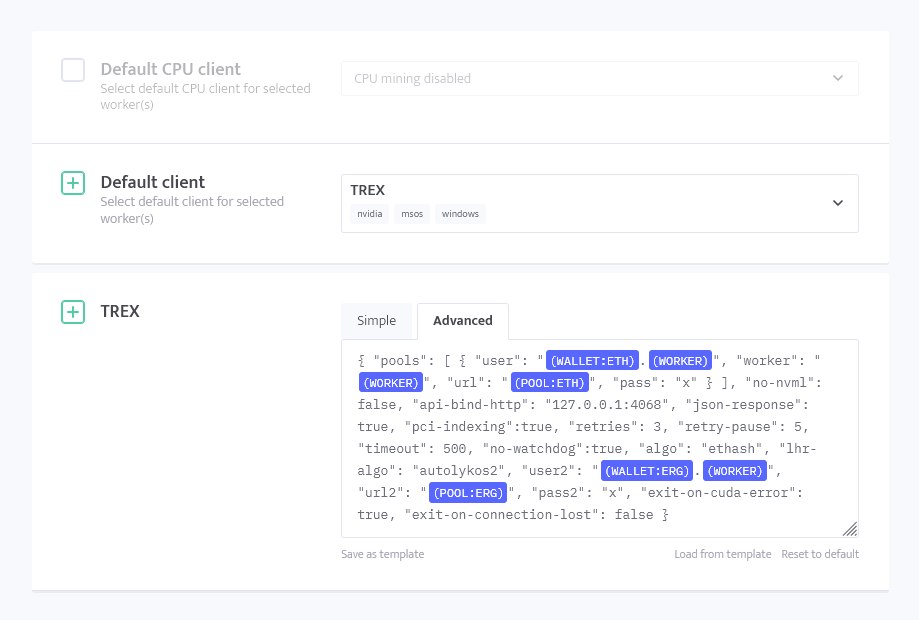Click Reset to default link
This screenshot has width=919, height=620.
tap(820, 554)
